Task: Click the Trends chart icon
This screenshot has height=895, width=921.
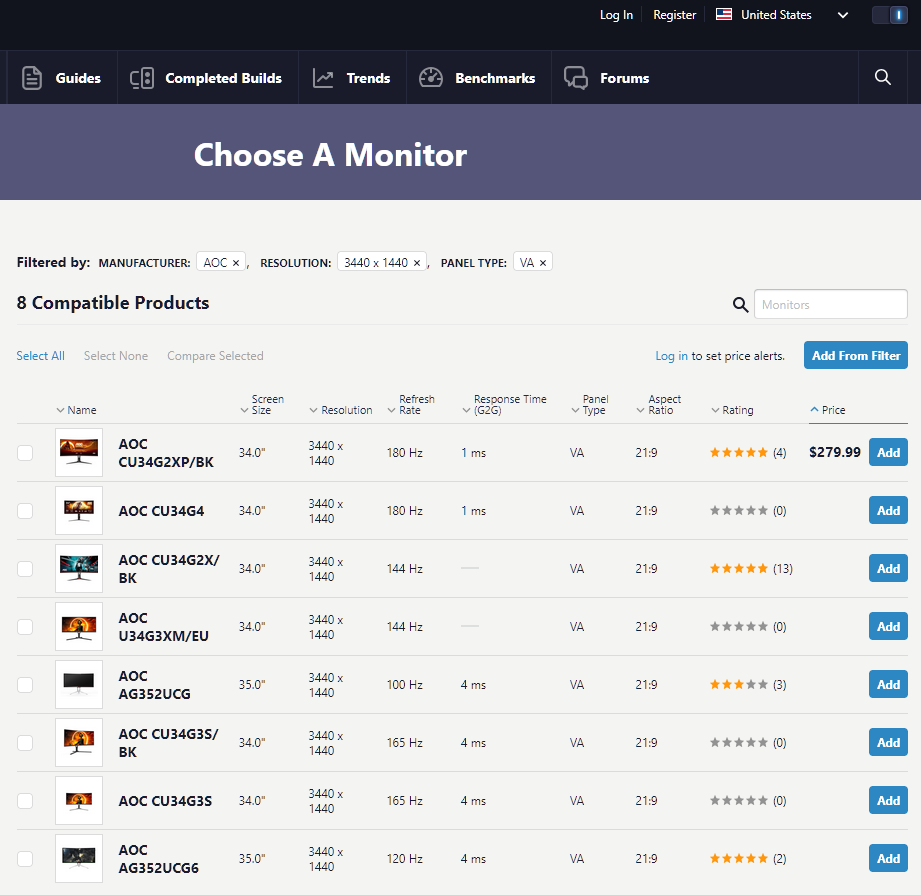Action: coord(322,78)
